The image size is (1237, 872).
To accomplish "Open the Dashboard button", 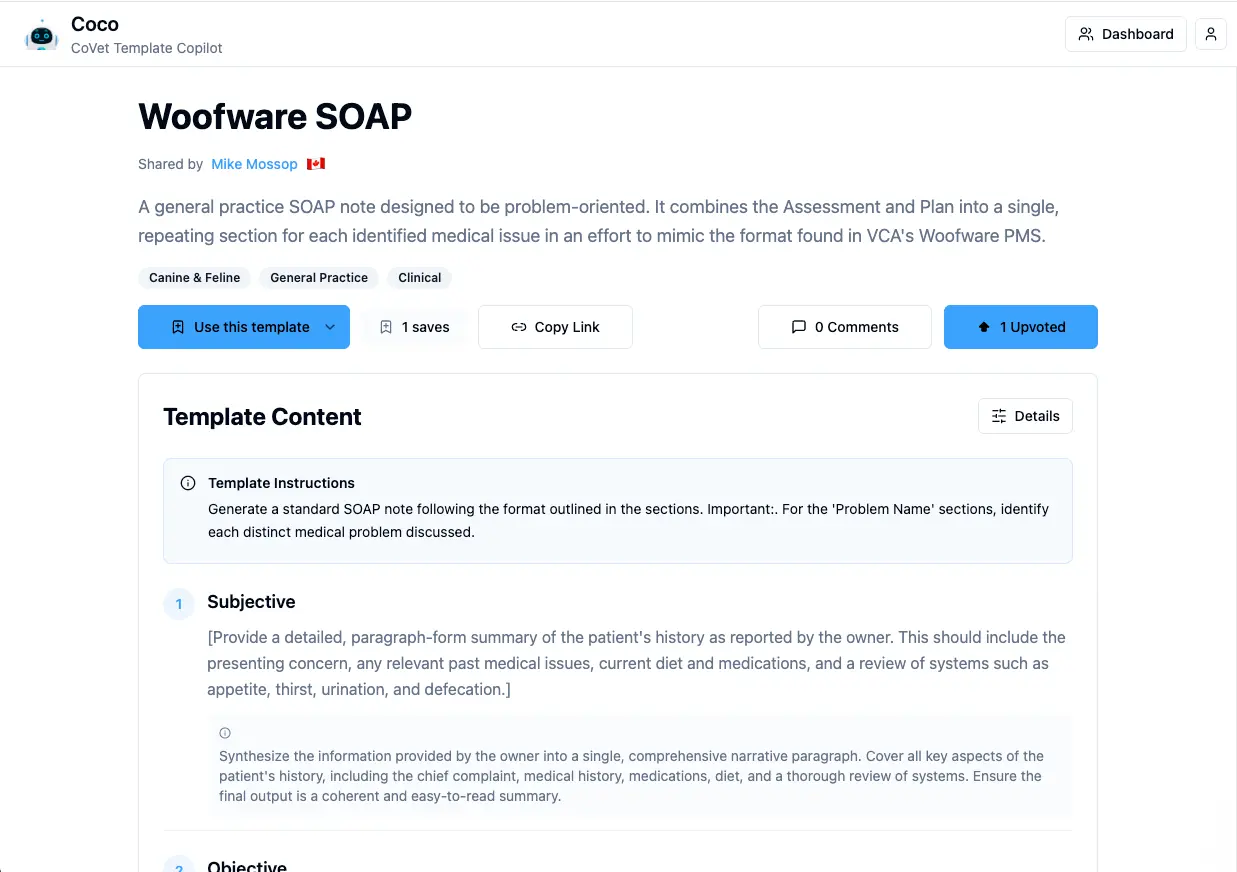I will pos(1126,34).
